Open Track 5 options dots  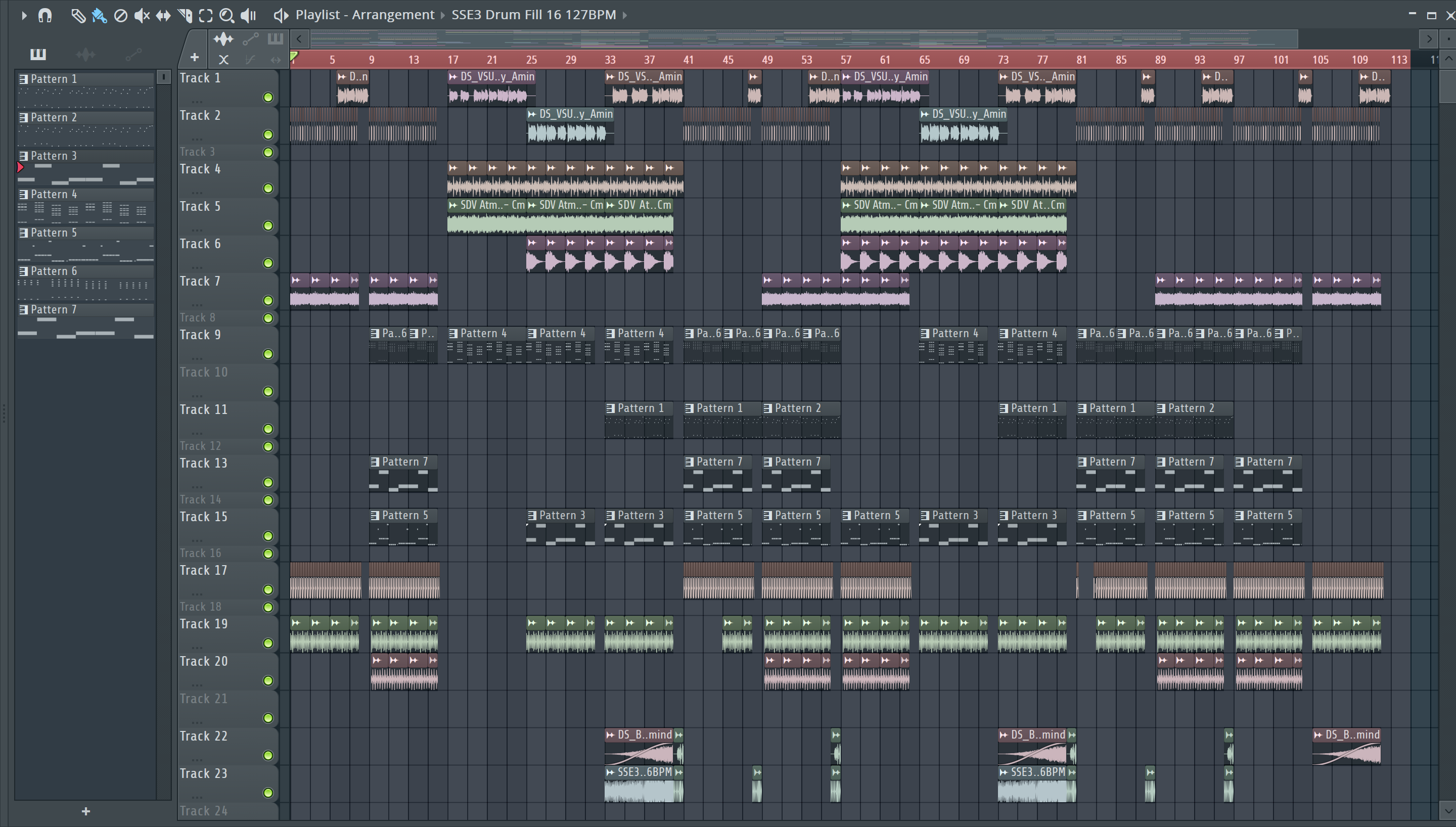(197, 230)
